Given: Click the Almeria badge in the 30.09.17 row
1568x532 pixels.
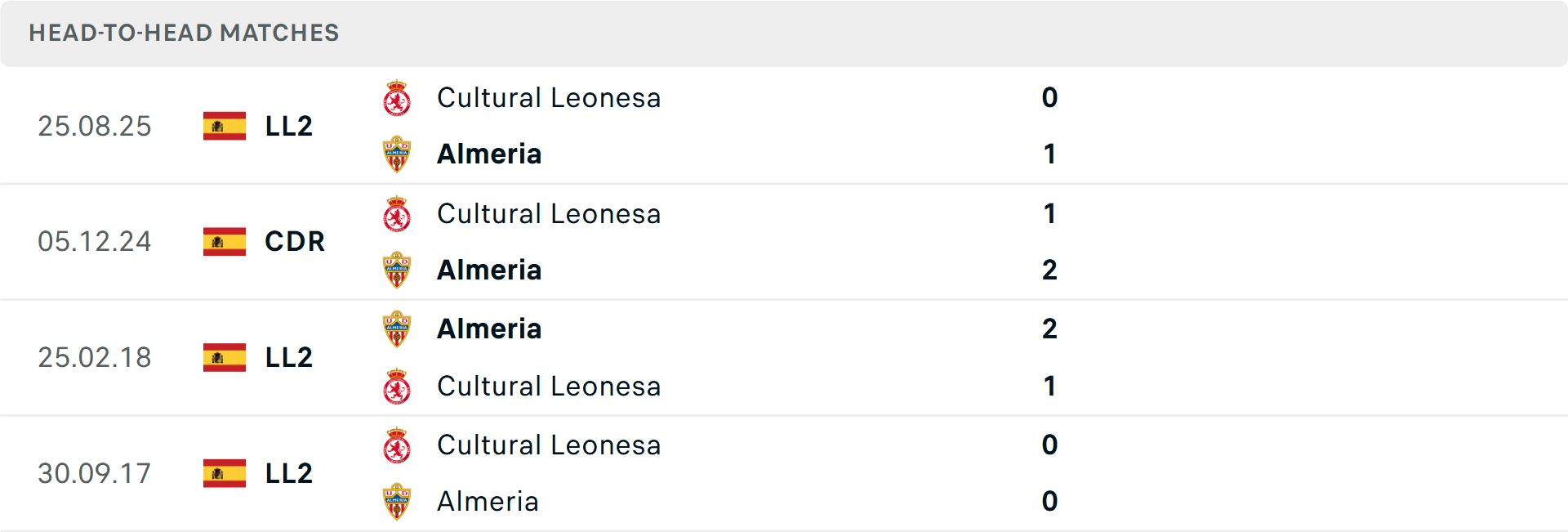Looking at the screenshot, I should pyautogui.click(x=397, y=502).
